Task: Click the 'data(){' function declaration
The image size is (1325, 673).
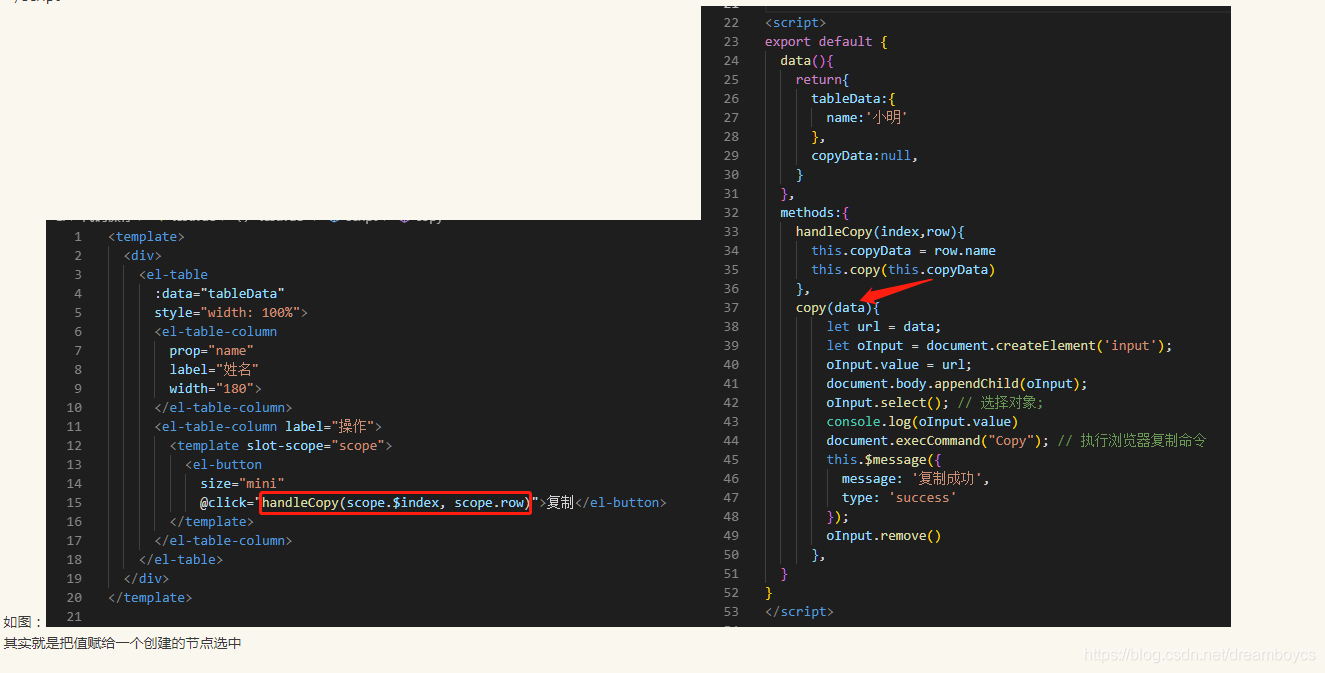Action: point(807,61)
